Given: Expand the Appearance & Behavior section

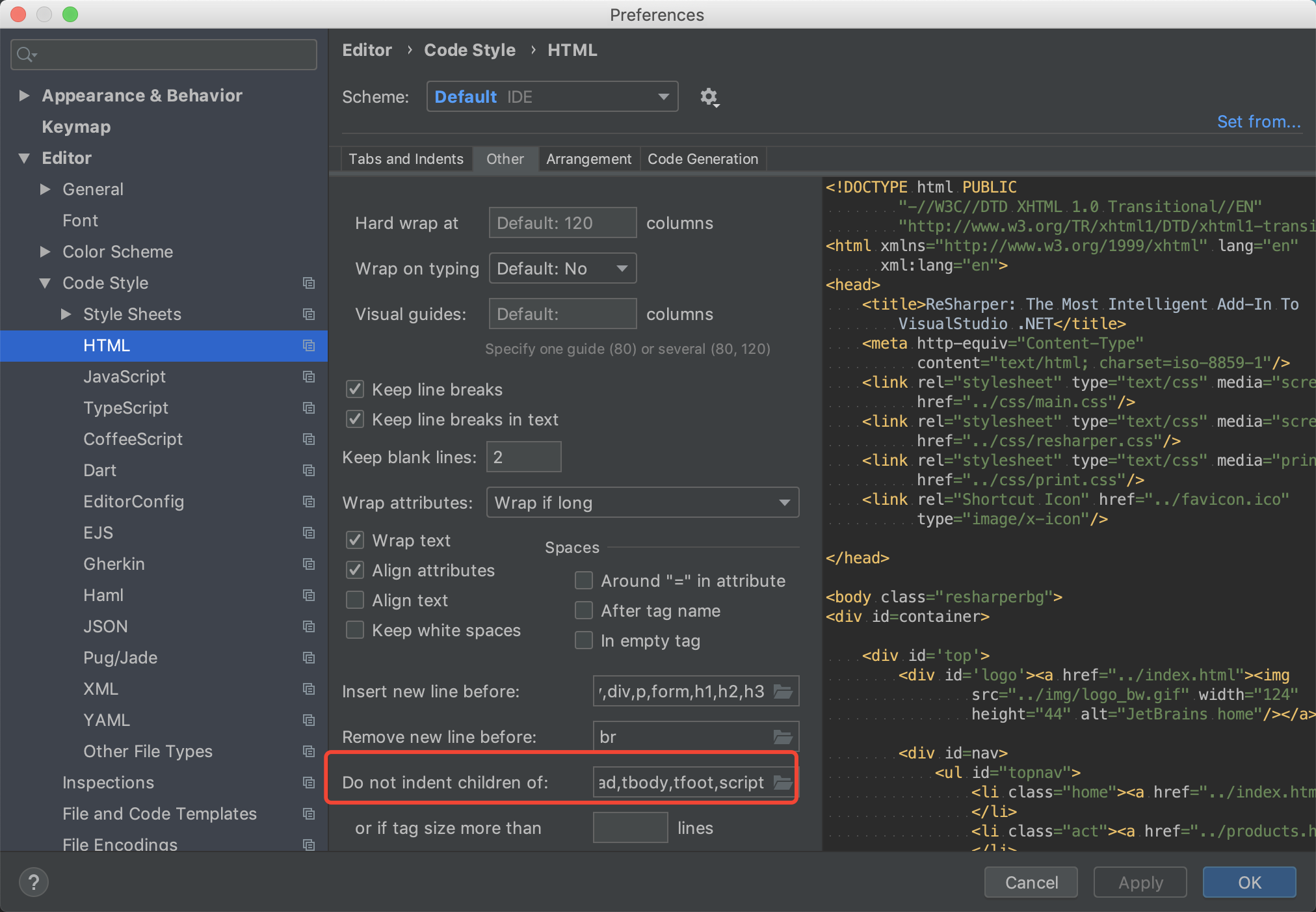Looking at the screenshot, I should tap(24, 96).
